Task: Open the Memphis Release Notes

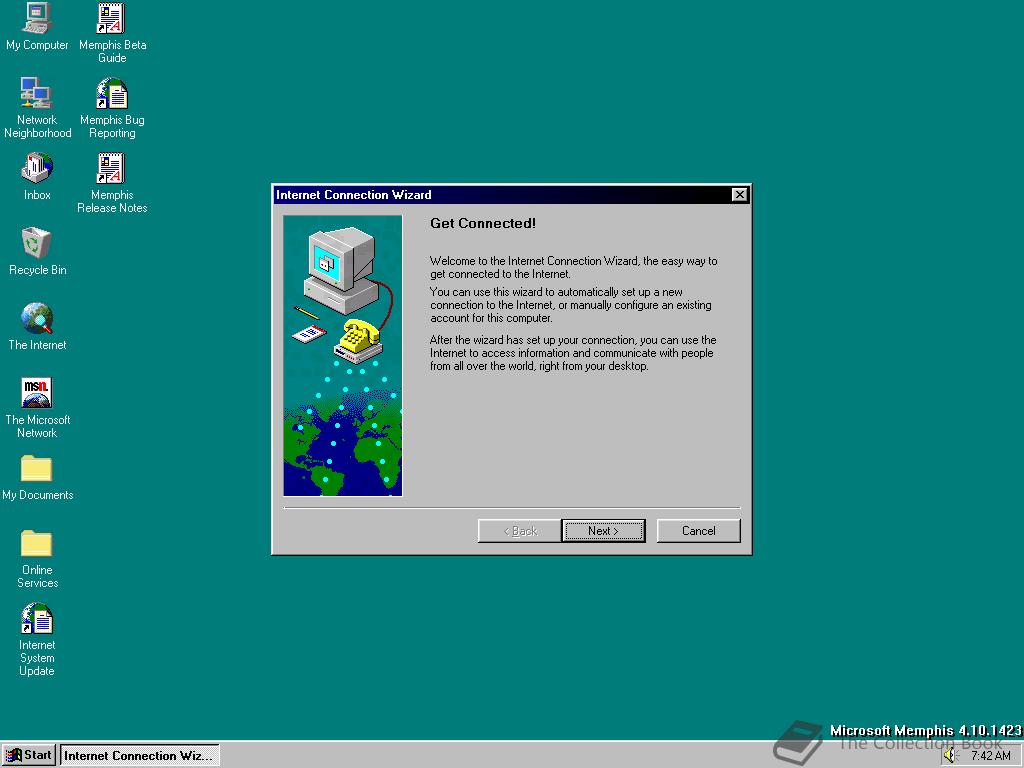Action: point(111,168)
